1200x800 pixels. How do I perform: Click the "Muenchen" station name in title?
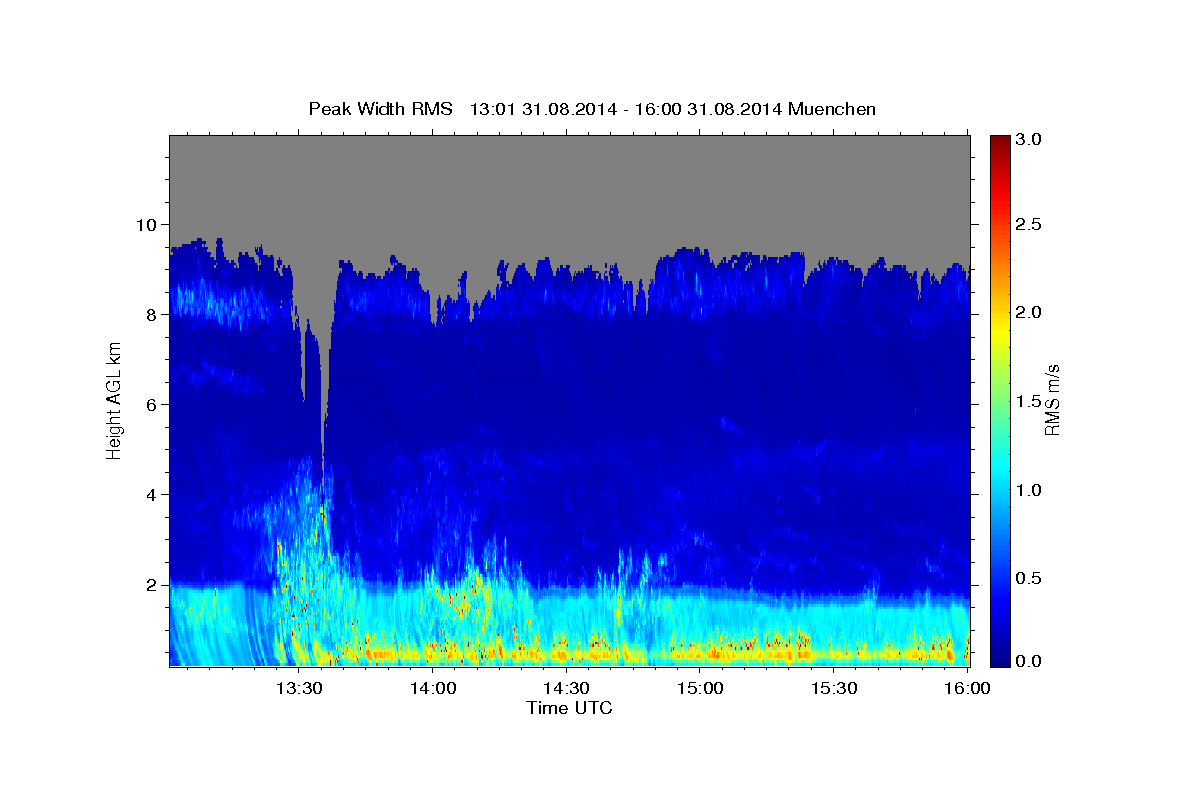[832, 109]
